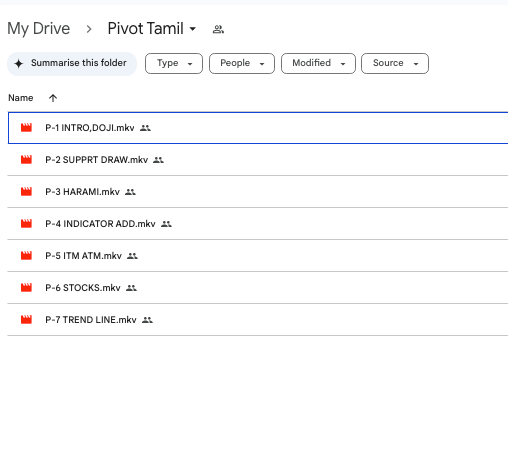Select the P-4 INDICATOR ADD.mkv file row
The width and height of the screenshot is (508, 467).
[x=258, y=224]
